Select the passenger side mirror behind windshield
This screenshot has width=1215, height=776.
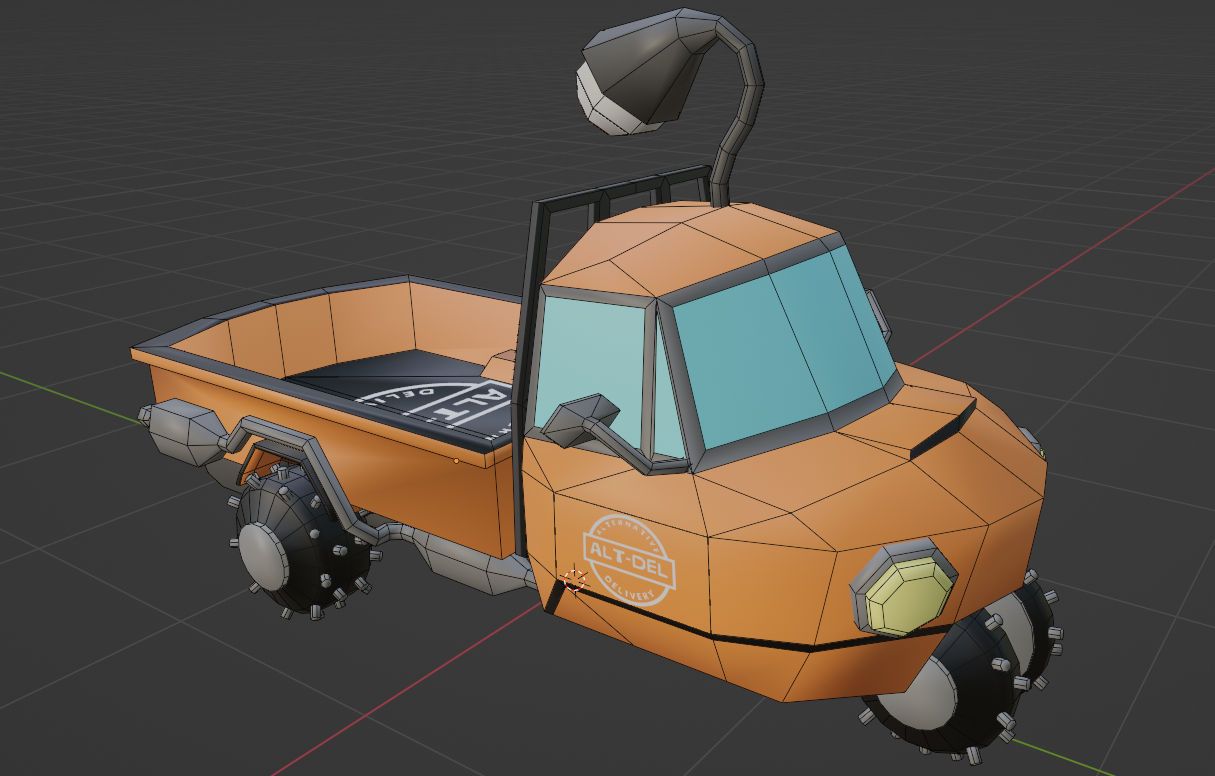[x=880, y=314]
